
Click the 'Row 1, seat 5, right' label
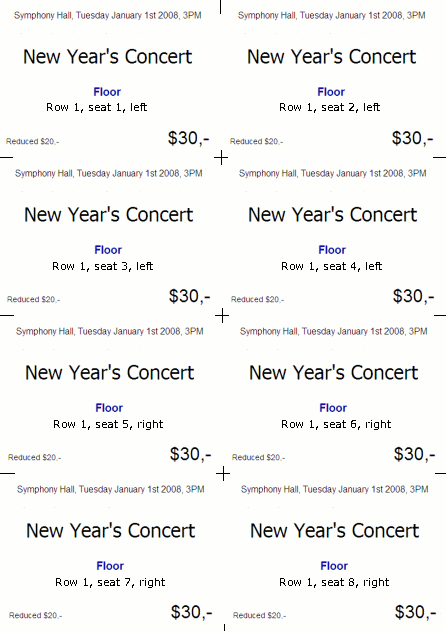point(108,424)
